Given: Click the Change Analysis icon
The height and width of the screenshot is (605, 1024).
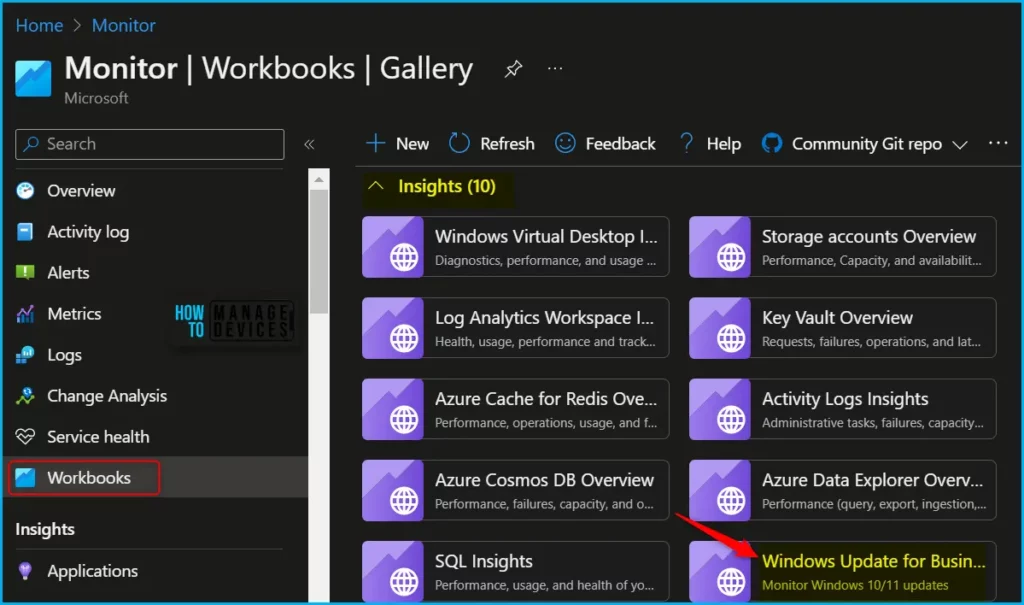Looking at the screenshot, I should click(25, 396).
